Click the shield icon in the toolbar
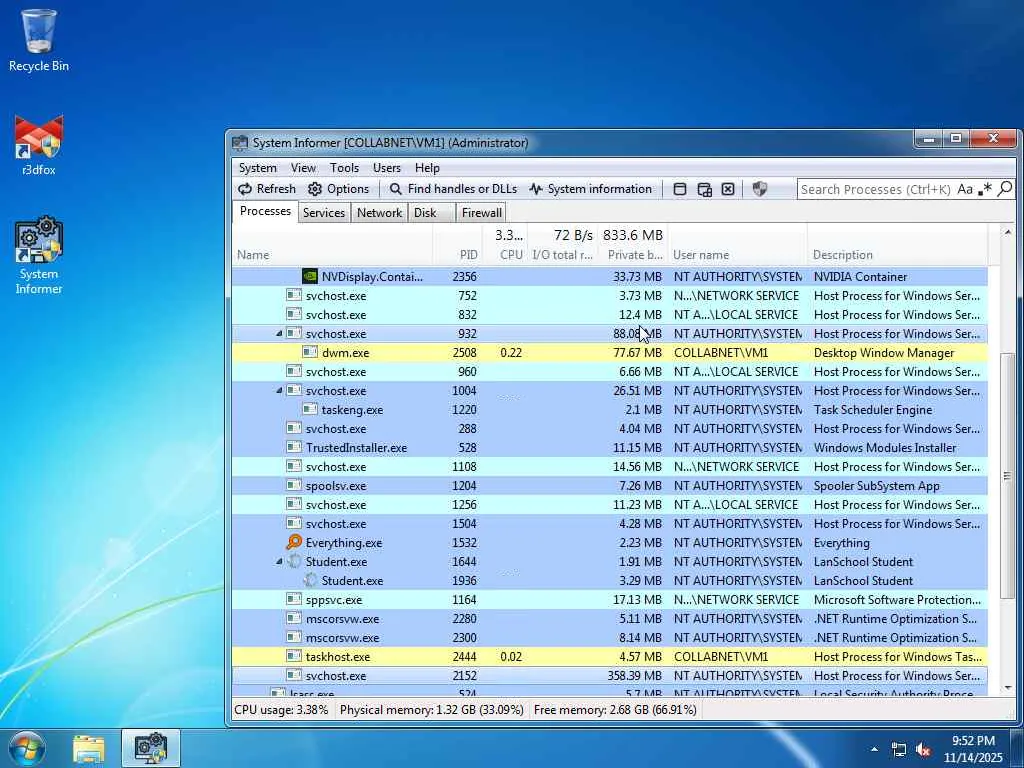 (x=760, y=189)
